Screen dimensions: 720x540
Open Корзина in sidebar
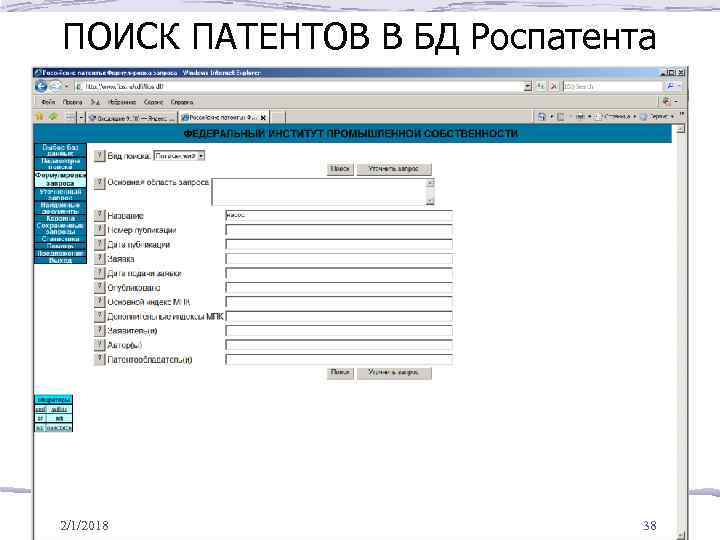point(60,219)
